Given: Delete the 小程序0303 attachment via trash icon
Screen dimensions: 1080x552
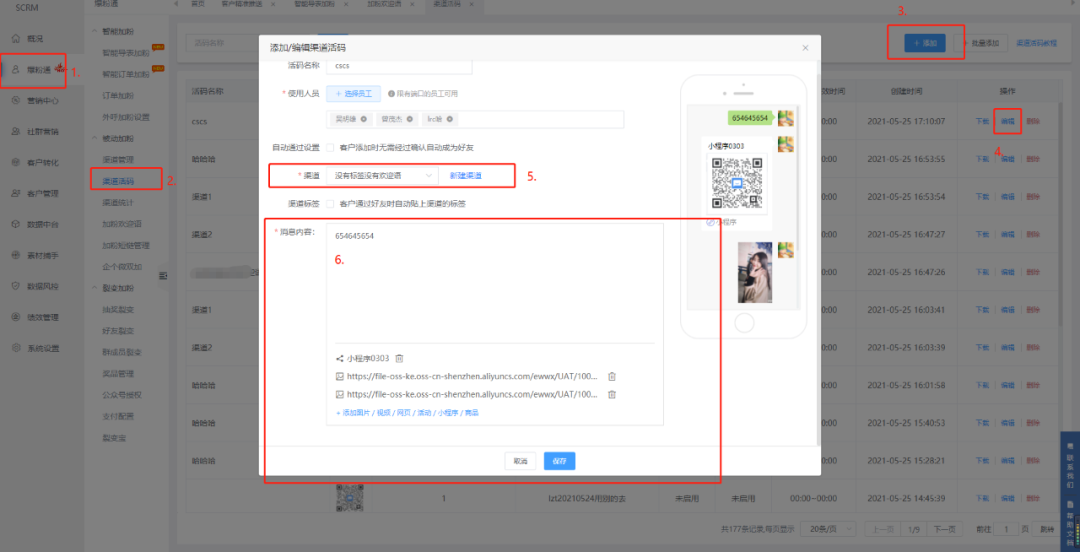Looking at the screenshot, I should [399, 358].
